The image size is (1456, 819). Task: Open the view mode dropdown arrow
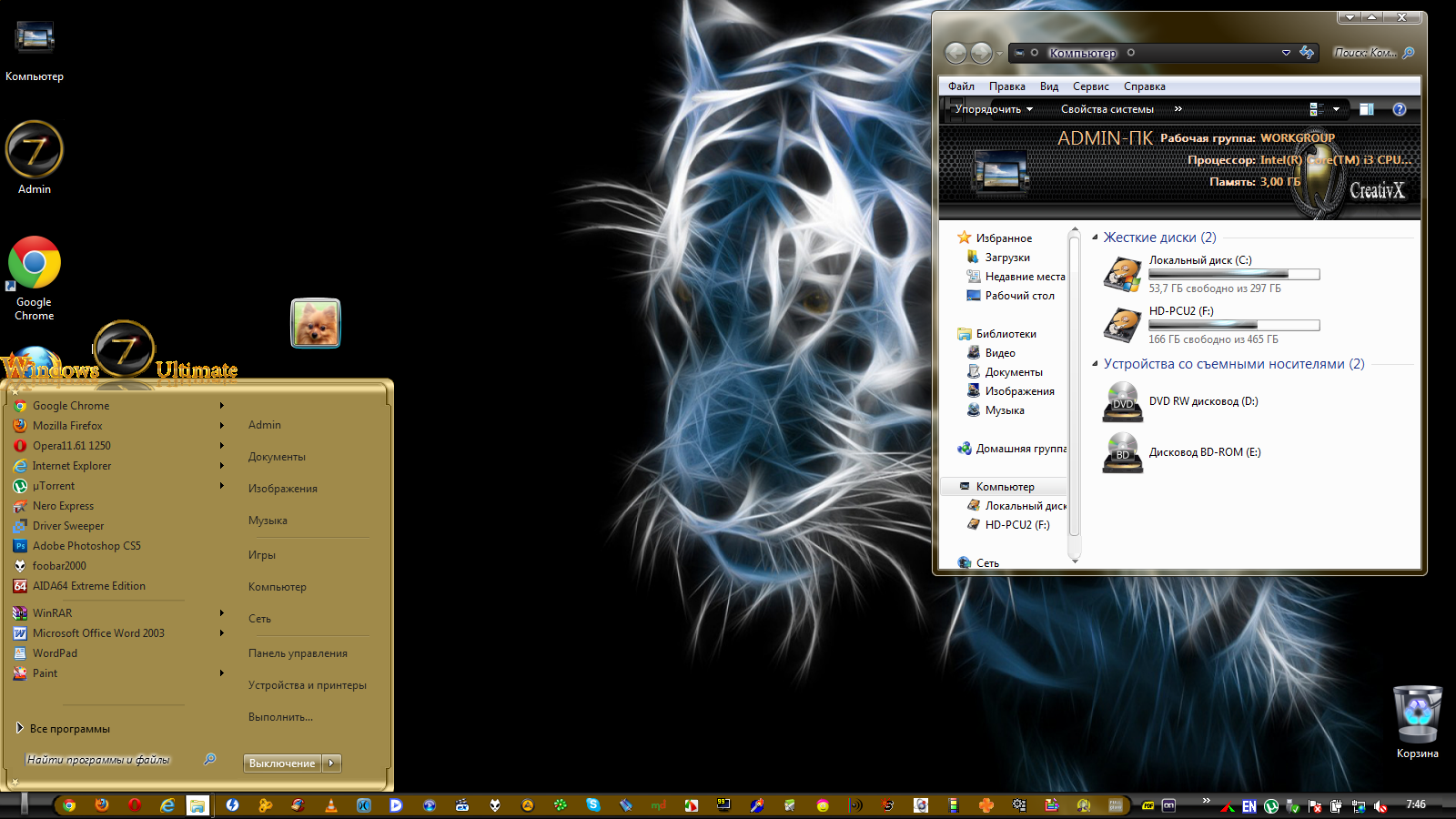(x=1336, y=109)
